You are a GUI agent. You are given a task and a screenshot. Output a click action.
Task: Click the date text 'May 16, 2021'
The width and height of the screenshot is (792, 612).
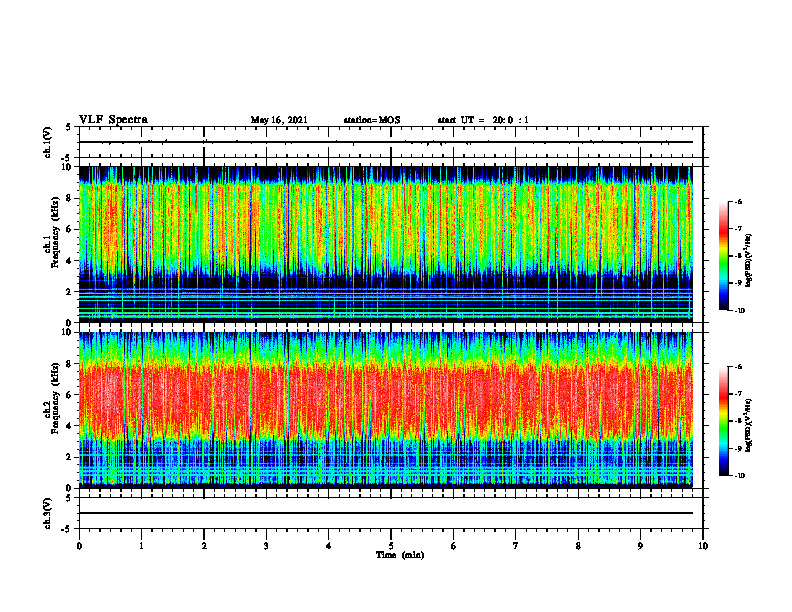[x=279, y=120]
